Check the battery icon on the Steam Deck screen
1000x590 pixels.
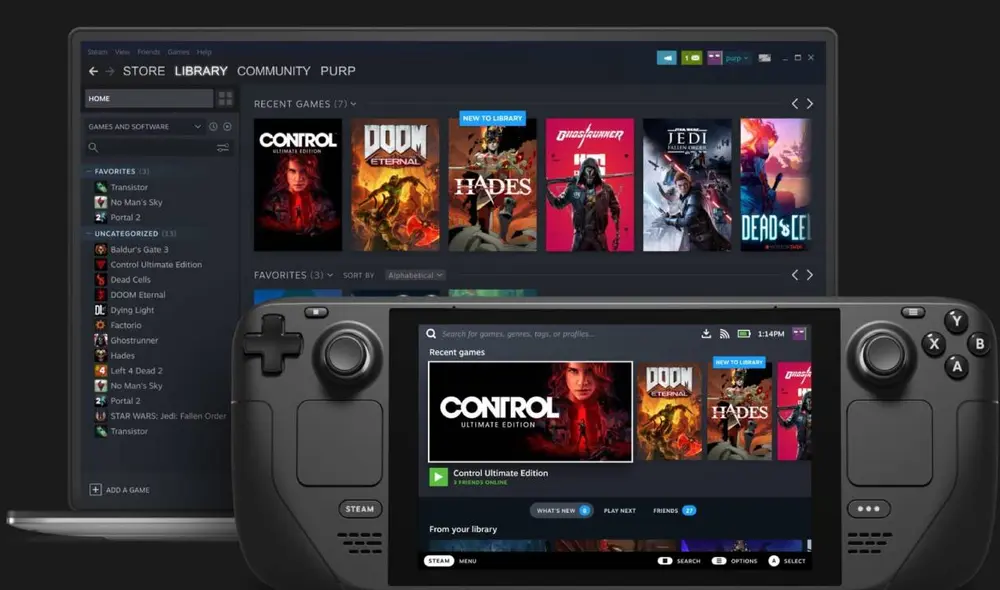click(744, 333)
